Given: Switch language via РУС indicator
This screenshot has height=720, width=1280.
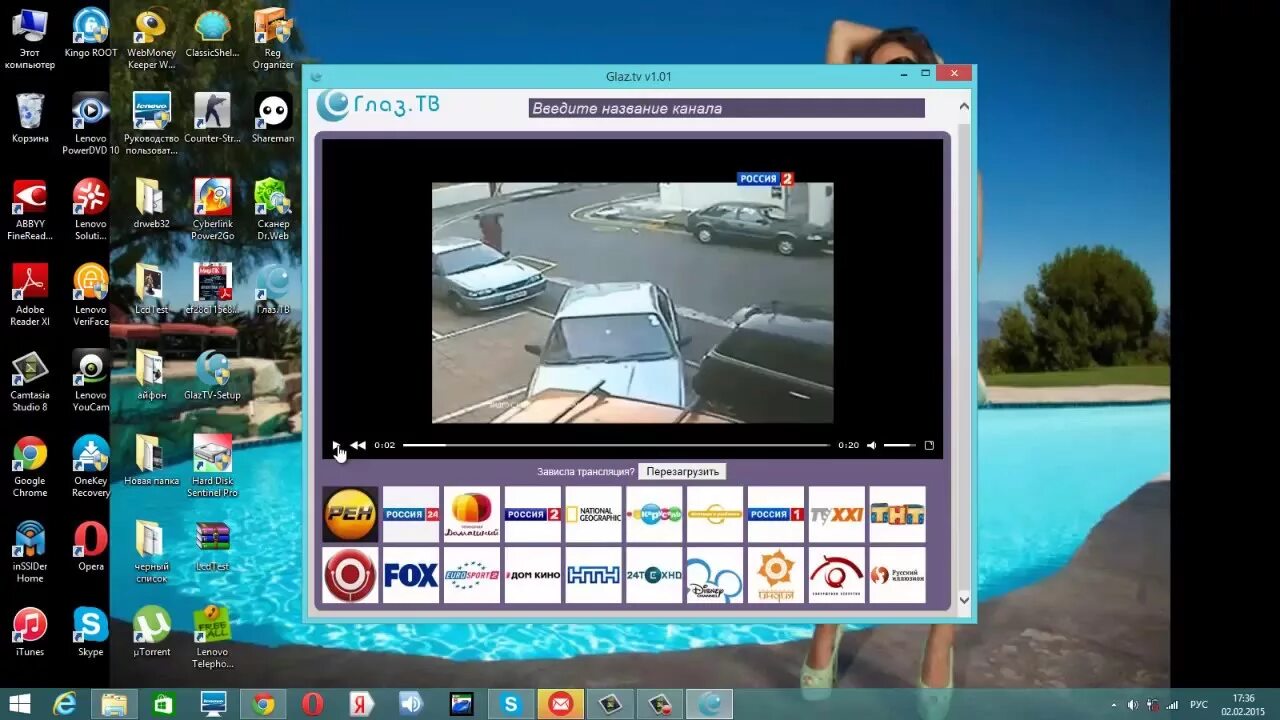Looking at the screenshot, I should (1198, 705).
